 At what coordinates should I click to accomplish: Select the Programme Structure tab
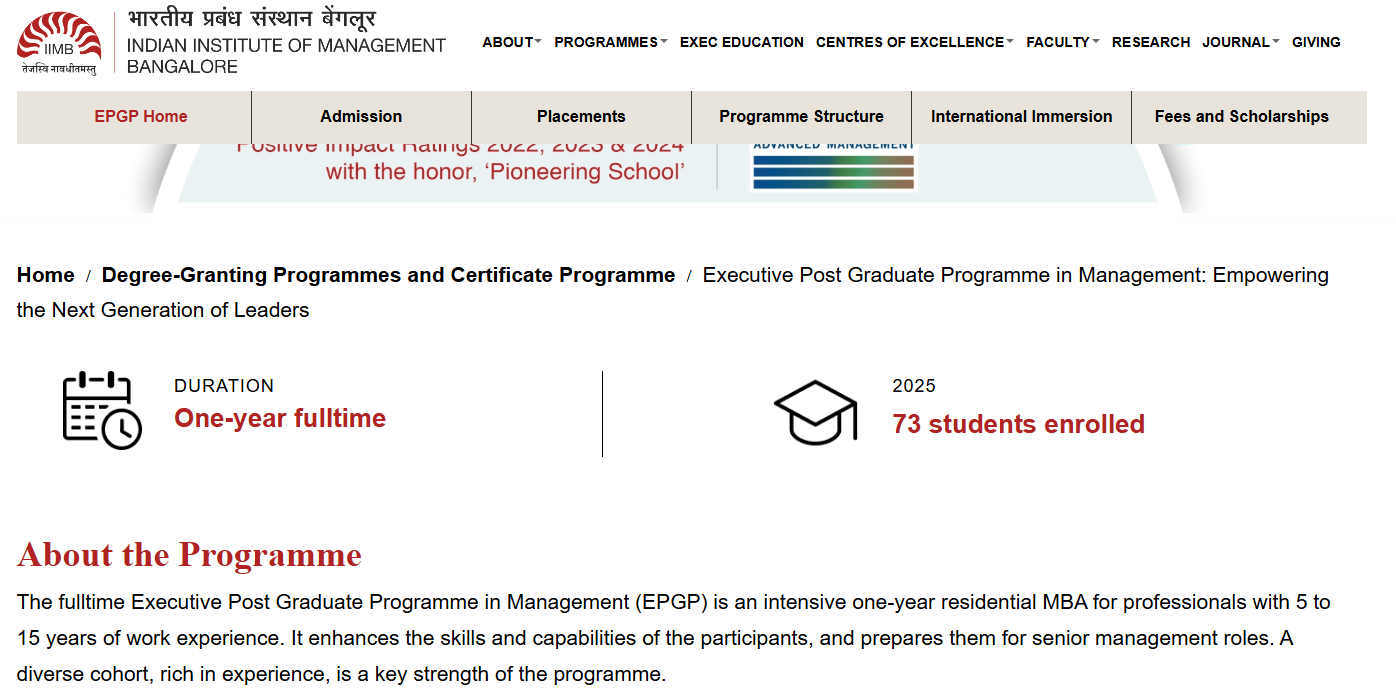(x=801, y=116)
